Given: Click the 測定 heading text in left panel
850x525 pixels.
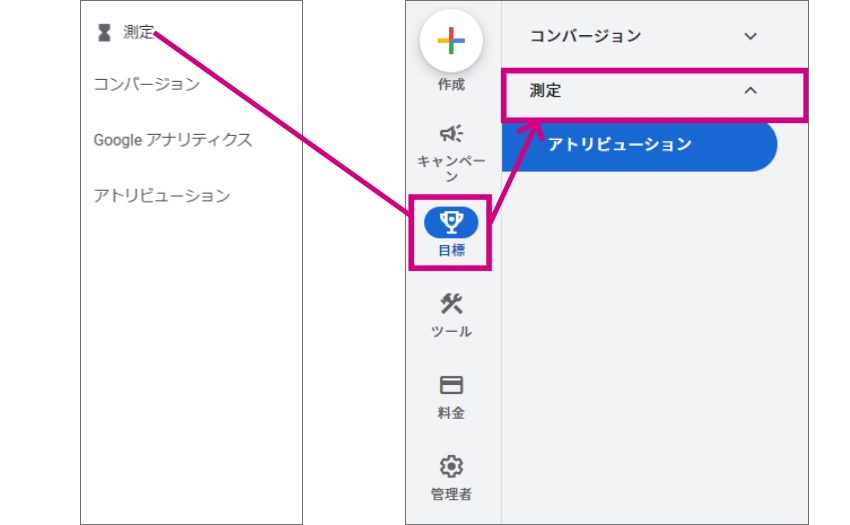Looking at the screenshot, I should coord(139,33).
